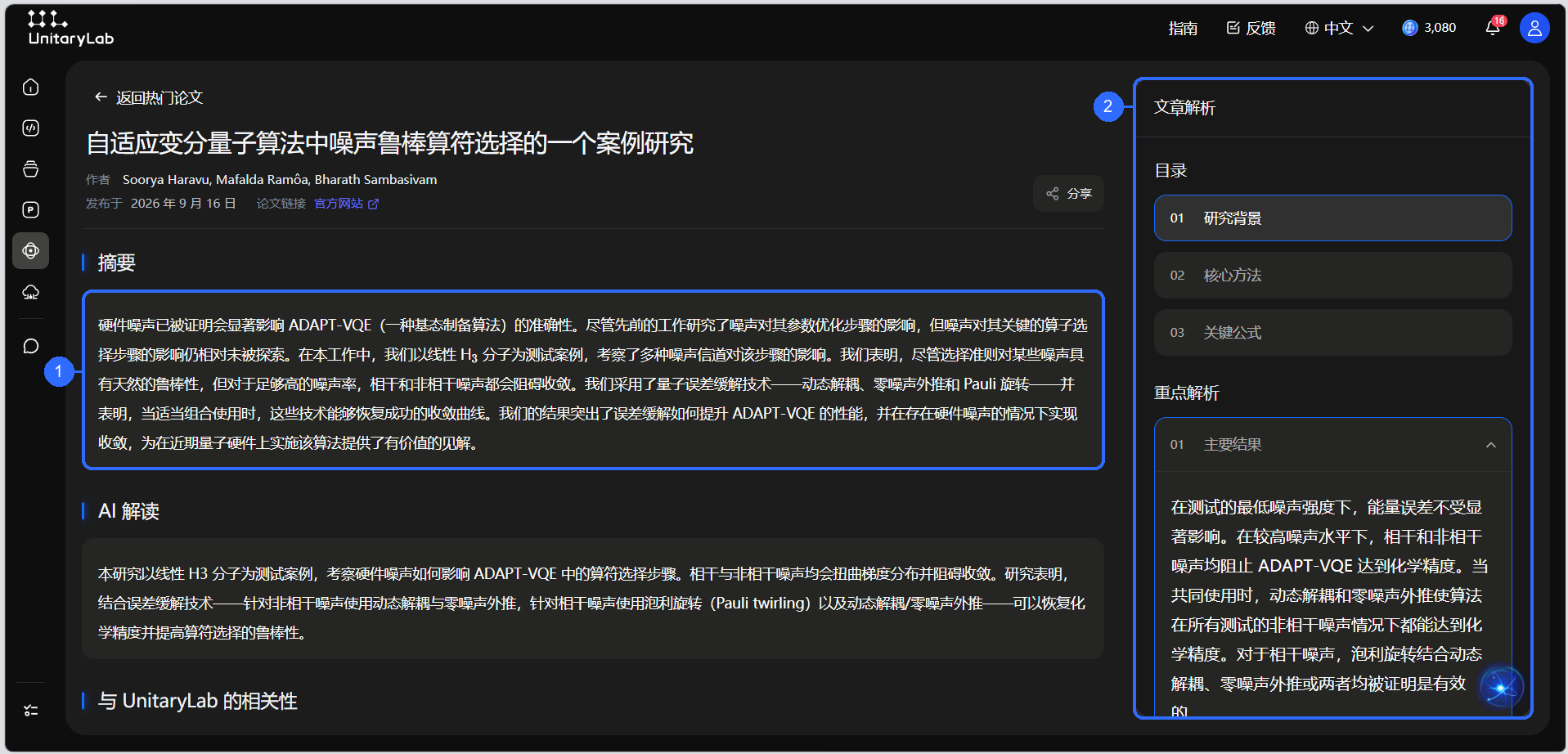
Task: Open the cloud sidebar icon
Action: pos(31,292)
